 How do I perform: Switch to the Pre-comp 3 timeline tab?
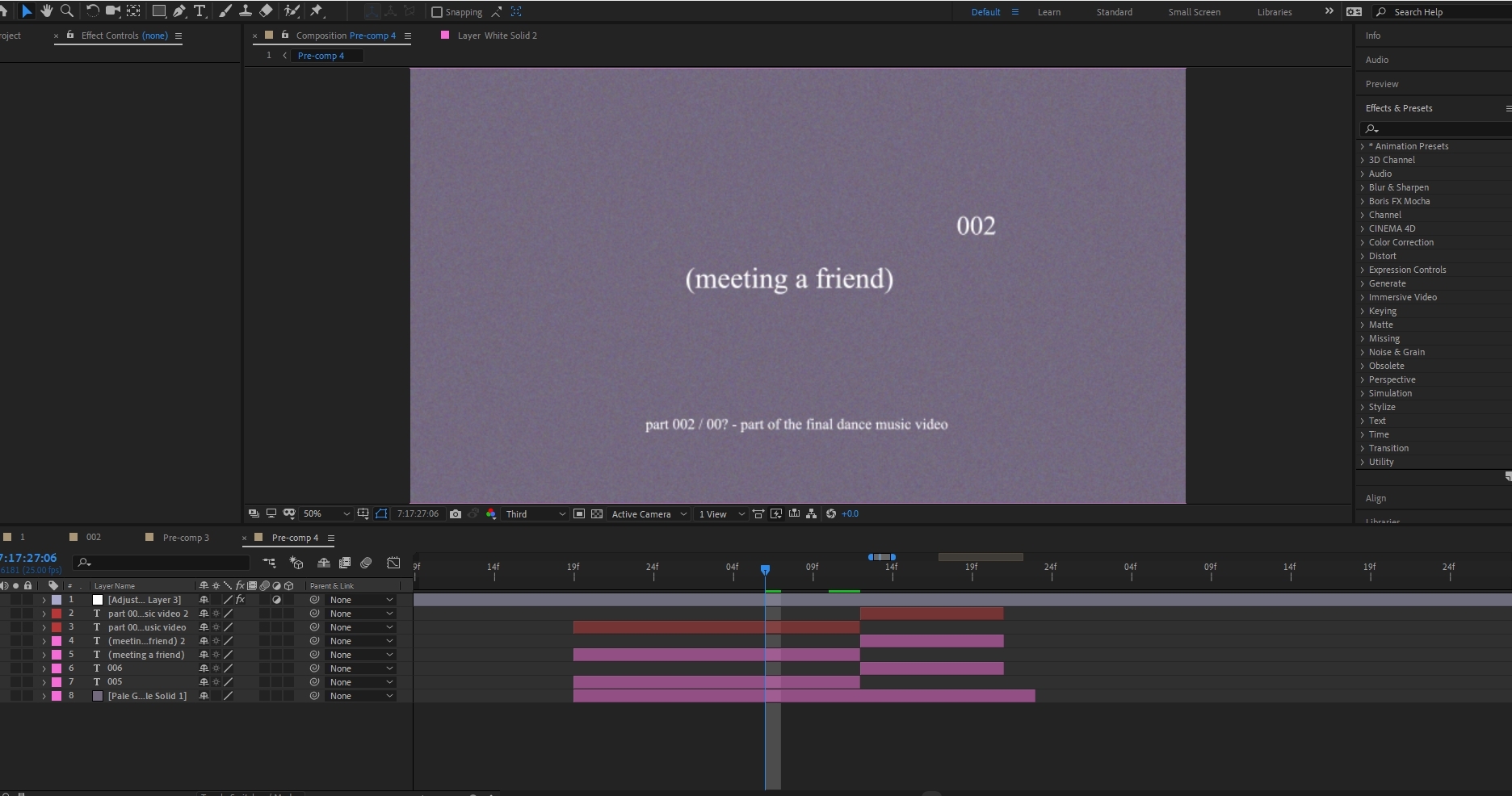[x=186, y=538]
